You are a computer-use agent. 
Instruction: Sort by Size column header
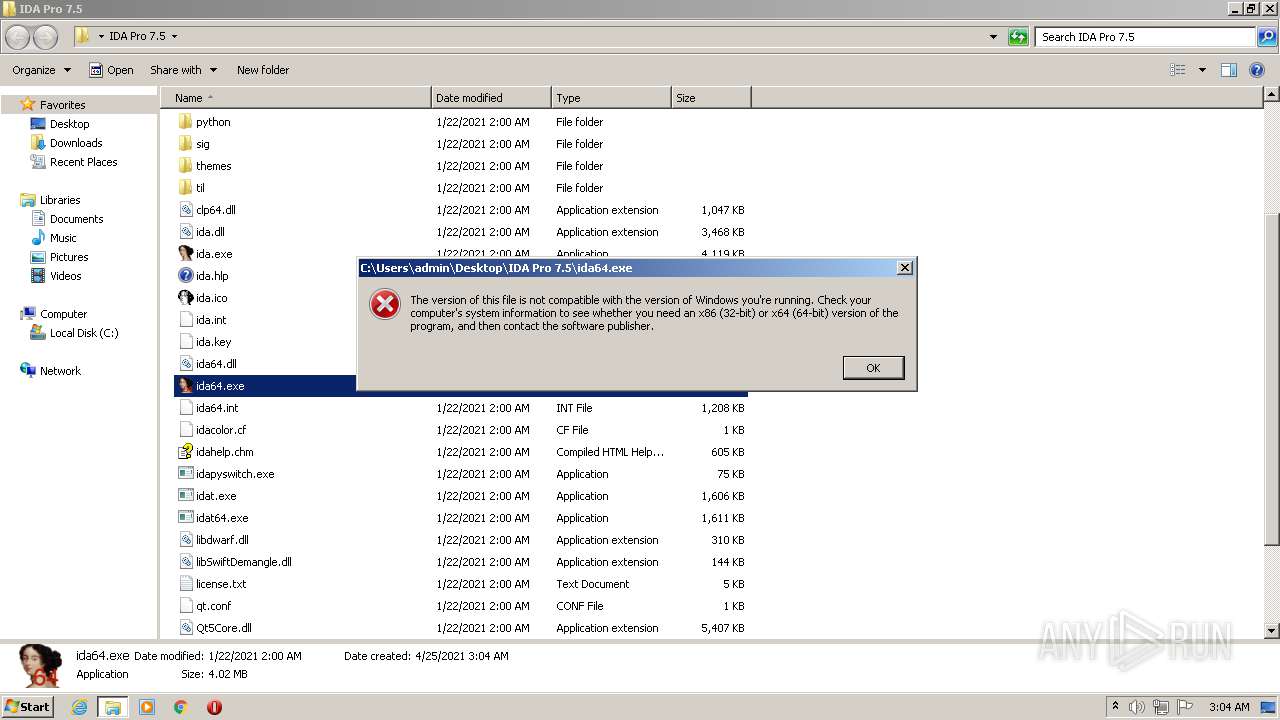click(x=711, y=98)
